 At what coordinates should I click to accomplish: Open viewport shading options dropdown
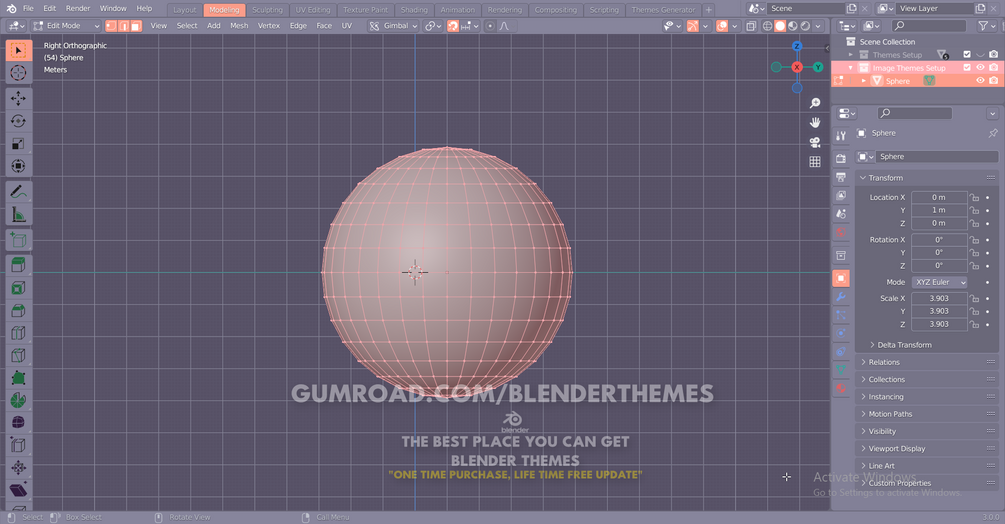(x=818, y=26)
